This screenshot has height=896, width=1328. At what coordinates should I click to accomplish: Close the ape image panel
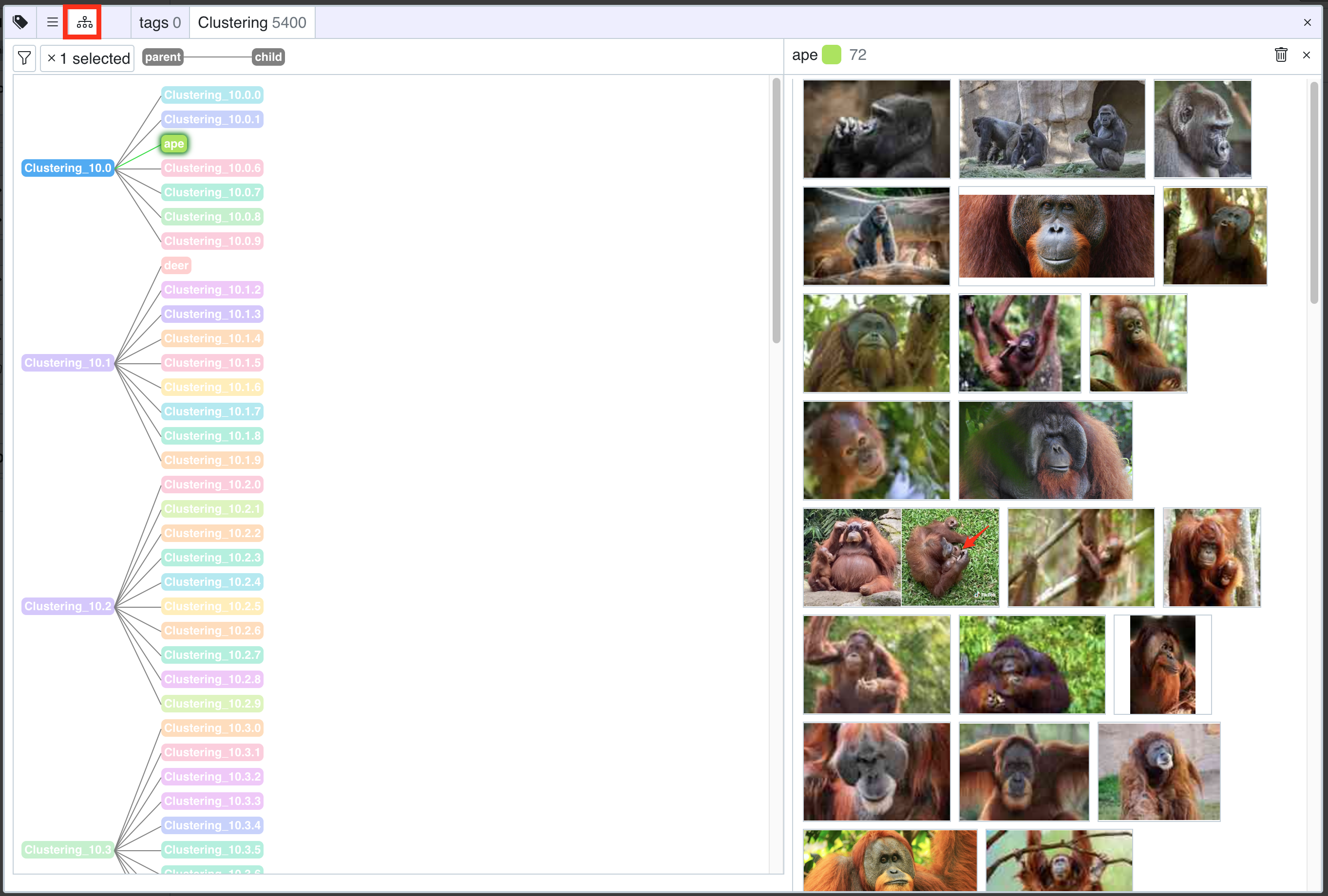point(1306,55)
